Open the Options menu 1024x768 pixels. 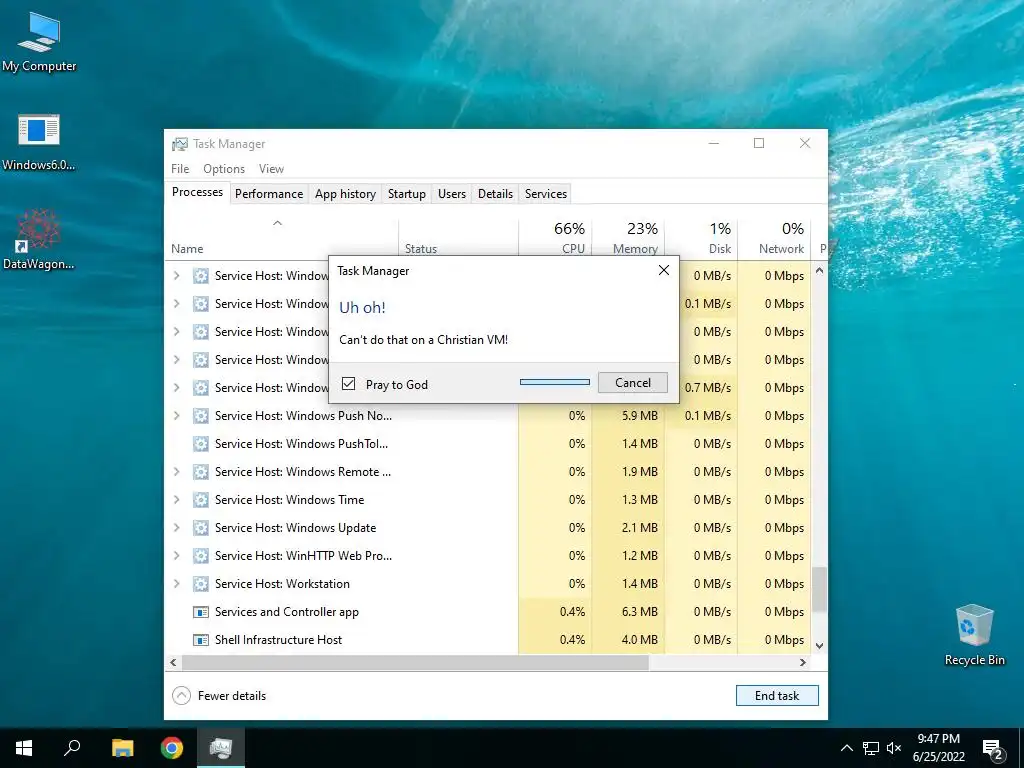click(224, 168)
